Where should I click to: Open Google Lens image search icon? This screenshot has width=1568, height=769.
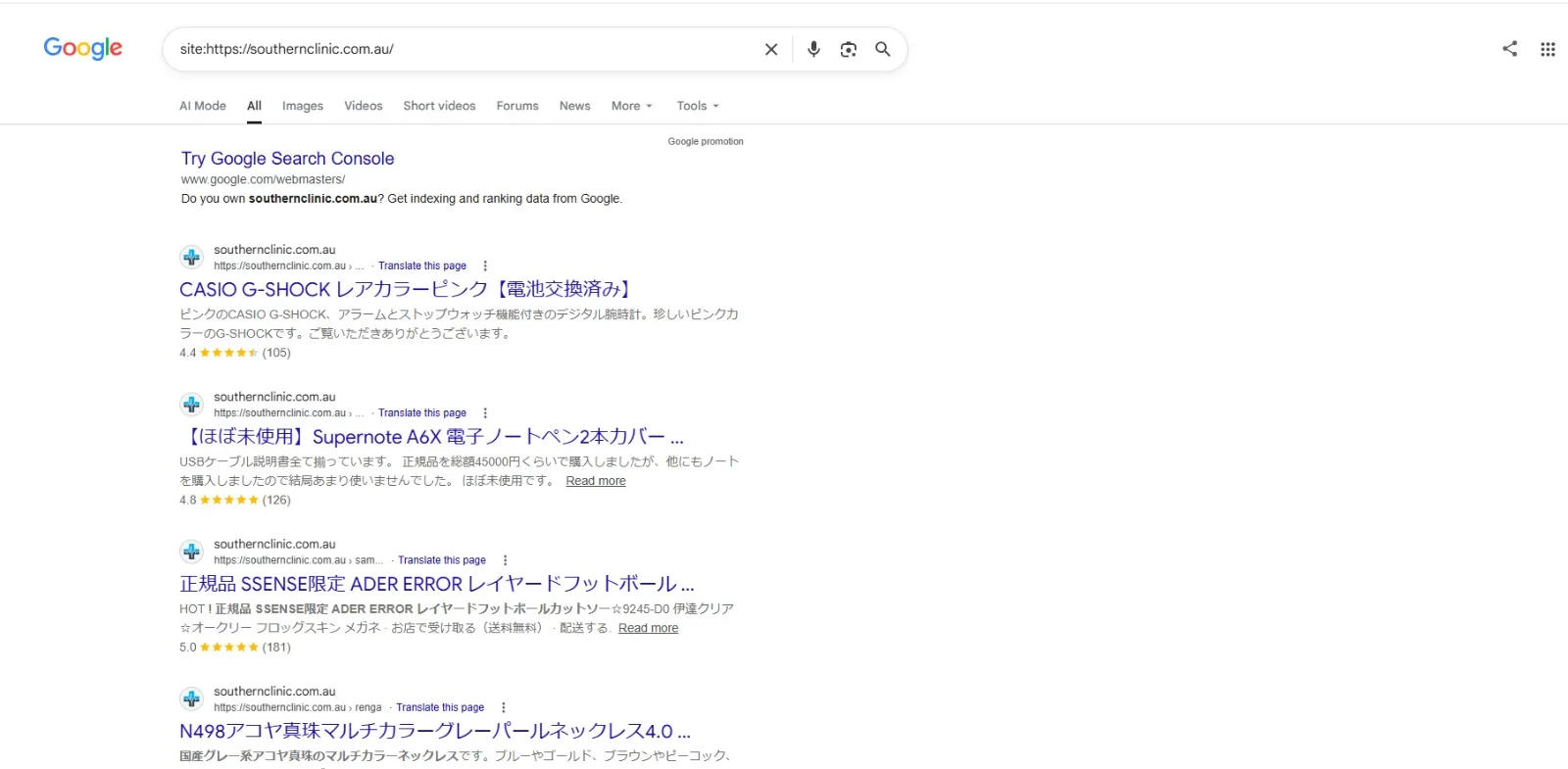(849, 49)
